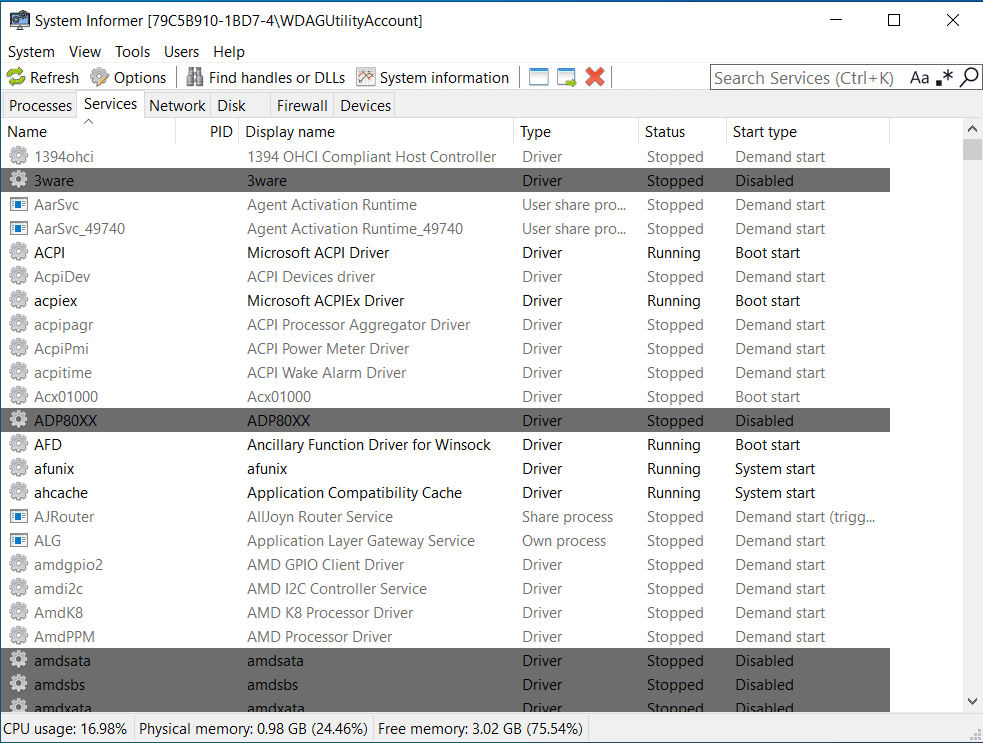The image size is (983, 743).
Task: Open Options via the gear icon
Action: (99, 77)
